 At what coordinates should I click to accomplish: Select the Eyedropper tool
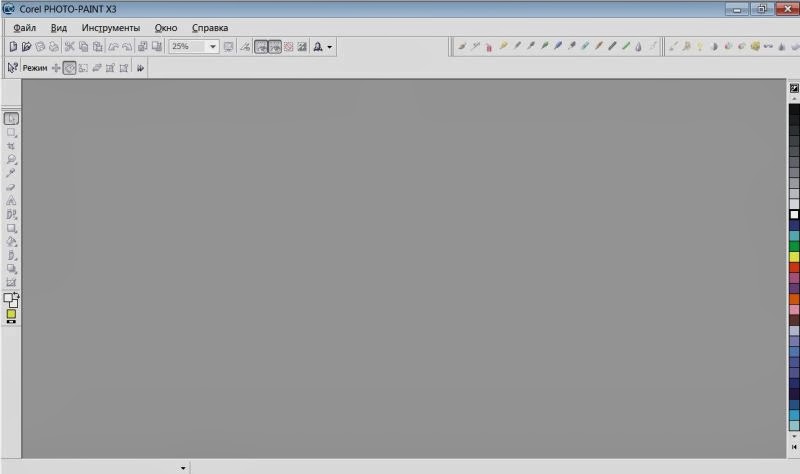coord(11,173)
